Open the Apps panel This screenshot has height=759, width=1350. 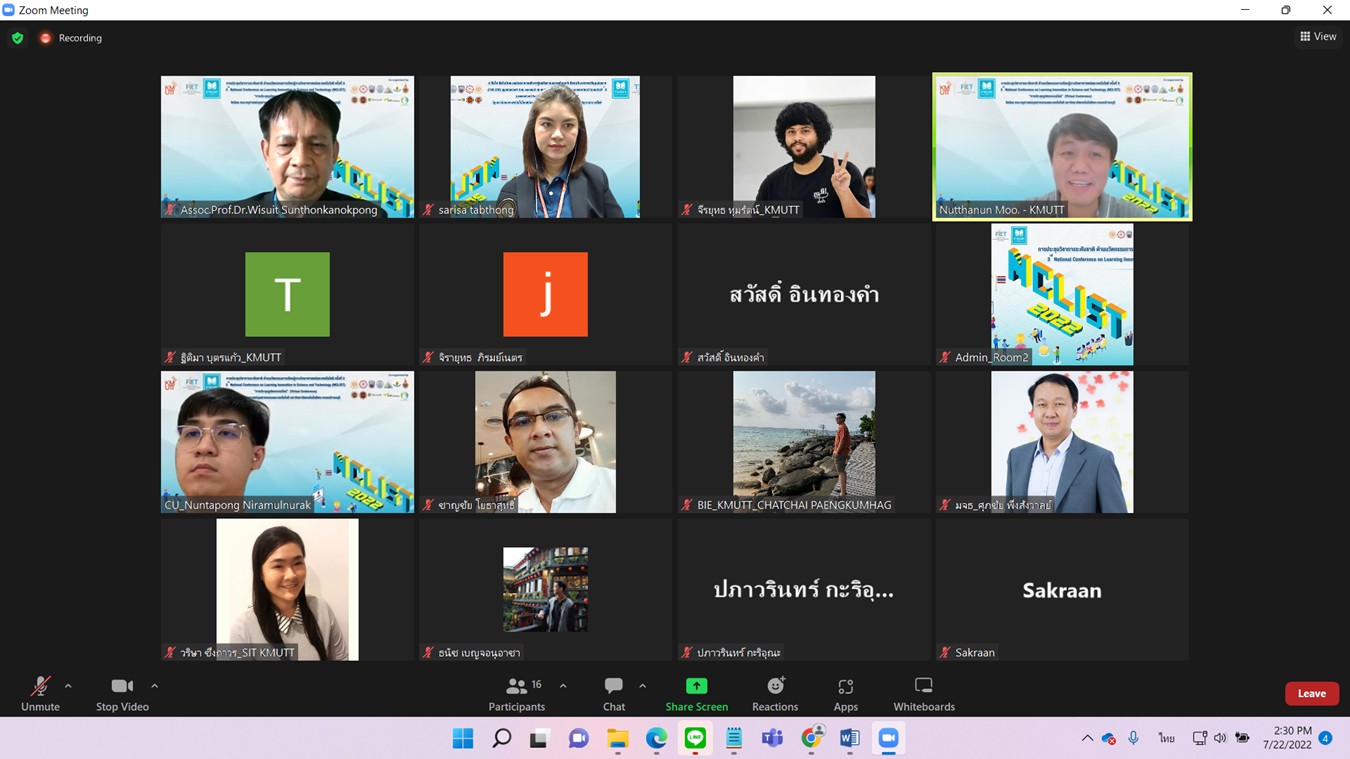(x=846, y=693)
